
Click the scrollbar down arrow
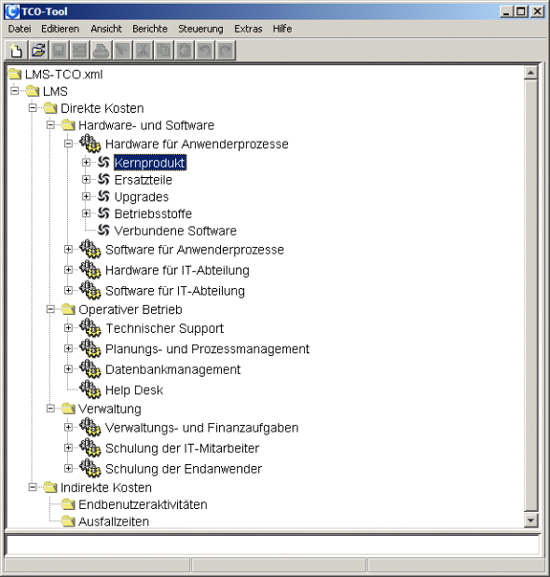531,520
